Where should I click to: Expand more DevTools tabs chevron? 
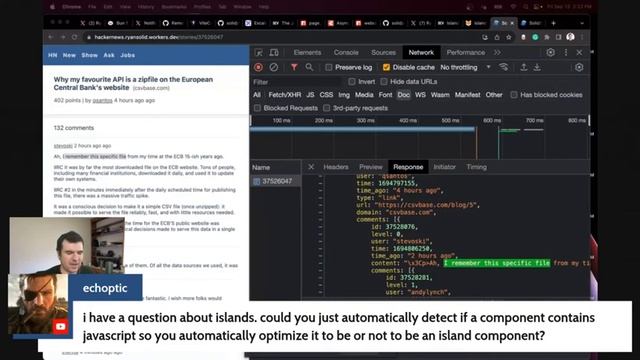click(497, 53)
